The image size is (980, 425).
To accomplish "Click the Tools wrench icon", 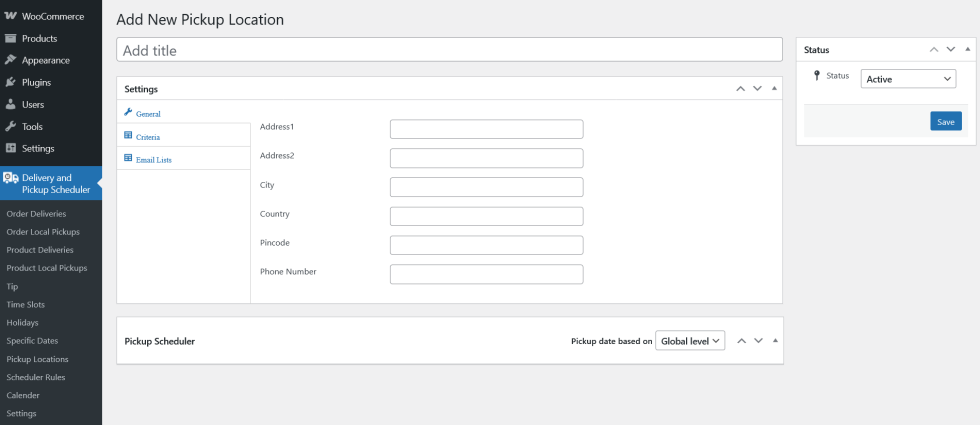I will 10,126.
